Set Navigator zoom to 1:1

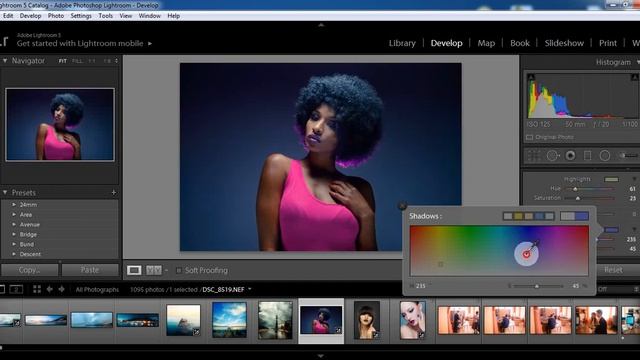[x=92, y=61]
